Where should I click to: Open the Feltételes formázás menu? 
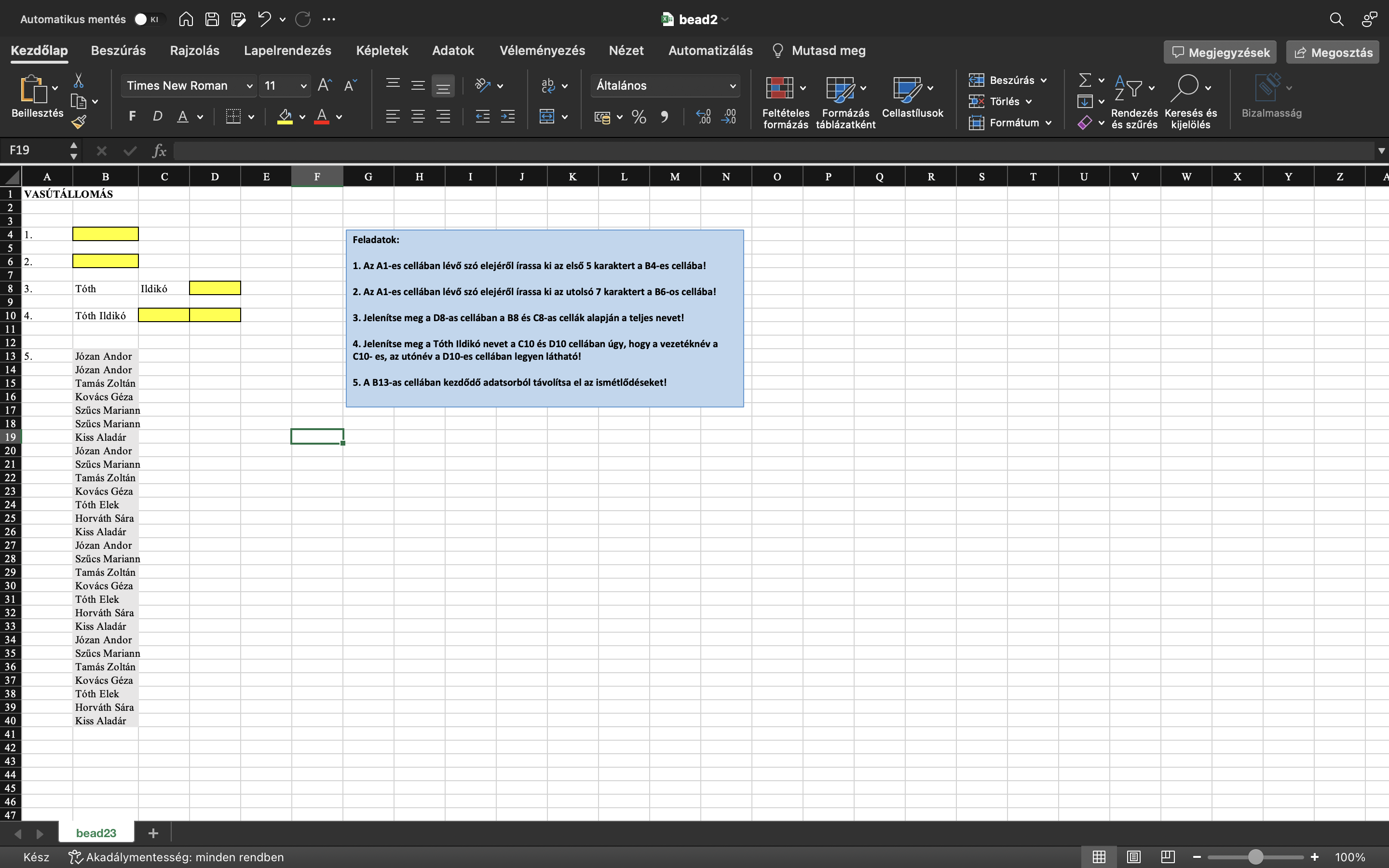pyautogui.click(x=786, y=102)
